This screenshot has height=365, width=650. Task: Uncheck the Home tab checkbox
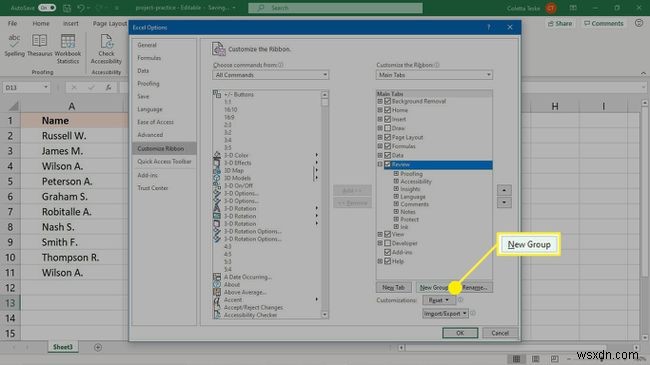388,110
